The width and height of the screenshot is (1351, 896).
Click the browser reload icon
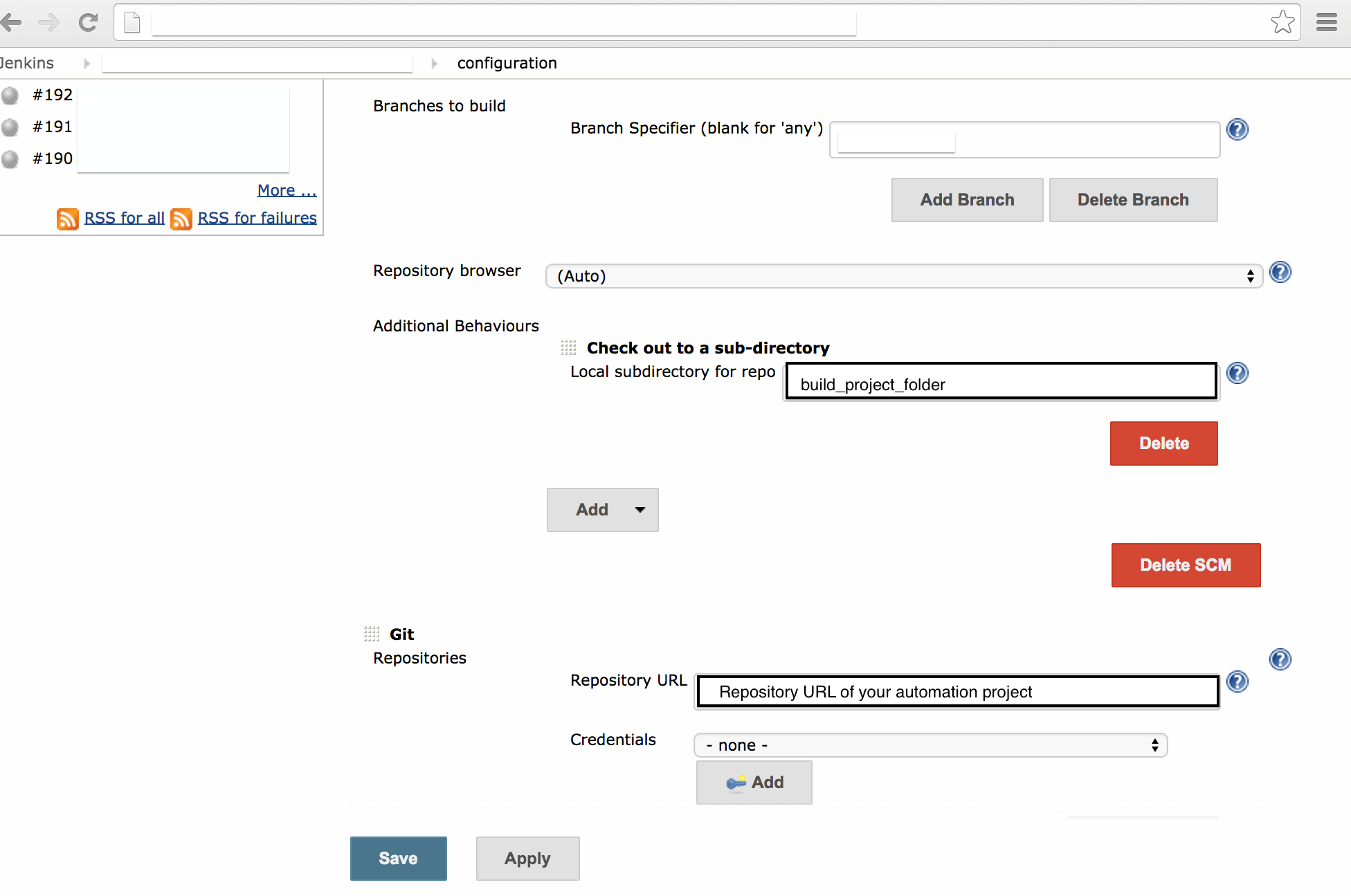(88, 22)
